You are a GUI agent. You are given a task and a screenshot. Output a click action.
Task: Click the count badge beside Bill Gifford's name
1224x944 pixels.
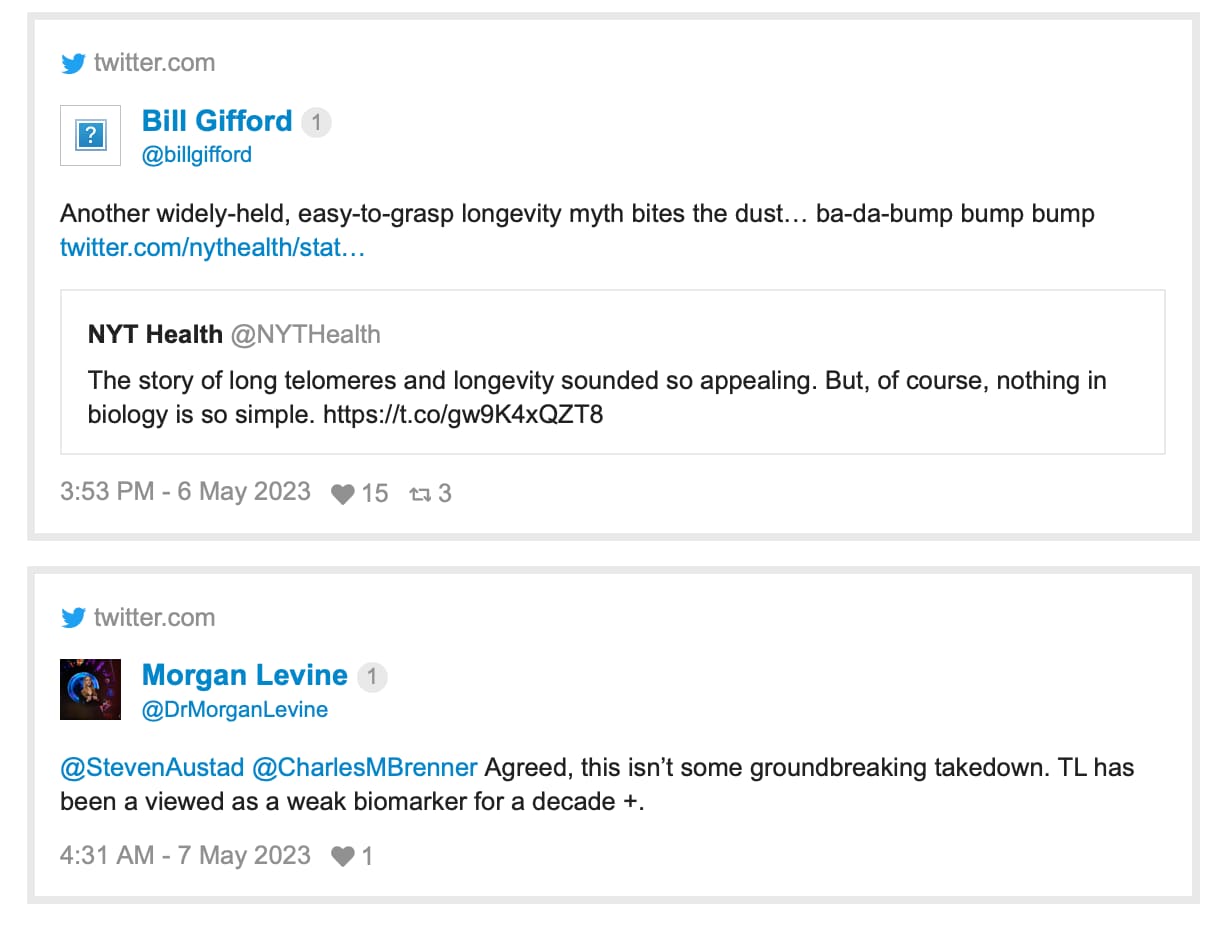tap(316, 122)
